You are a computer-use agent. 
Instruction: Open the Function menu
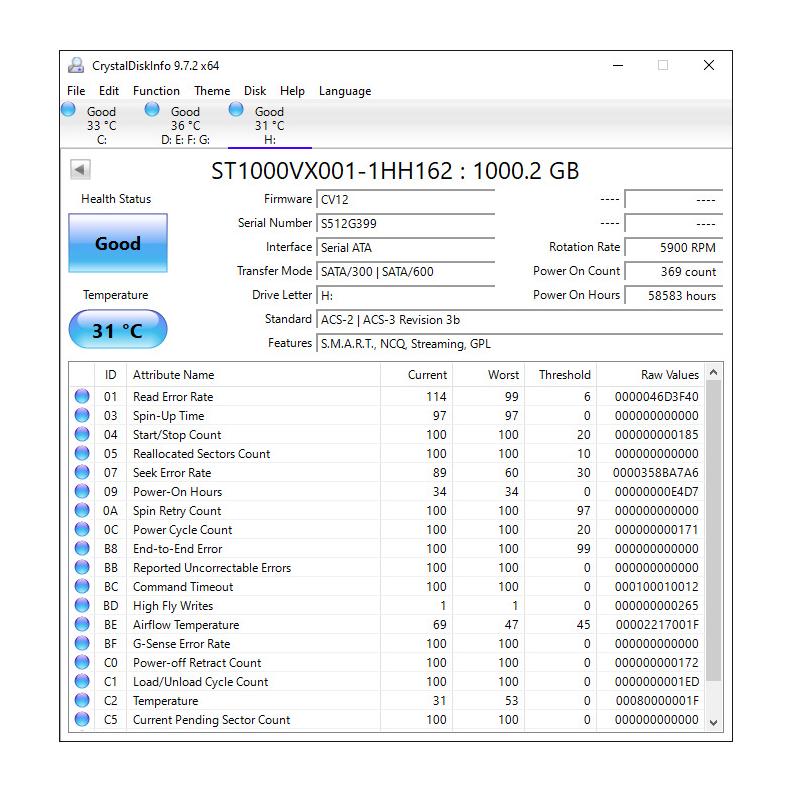pyautogui.click(x=156, y=91)
